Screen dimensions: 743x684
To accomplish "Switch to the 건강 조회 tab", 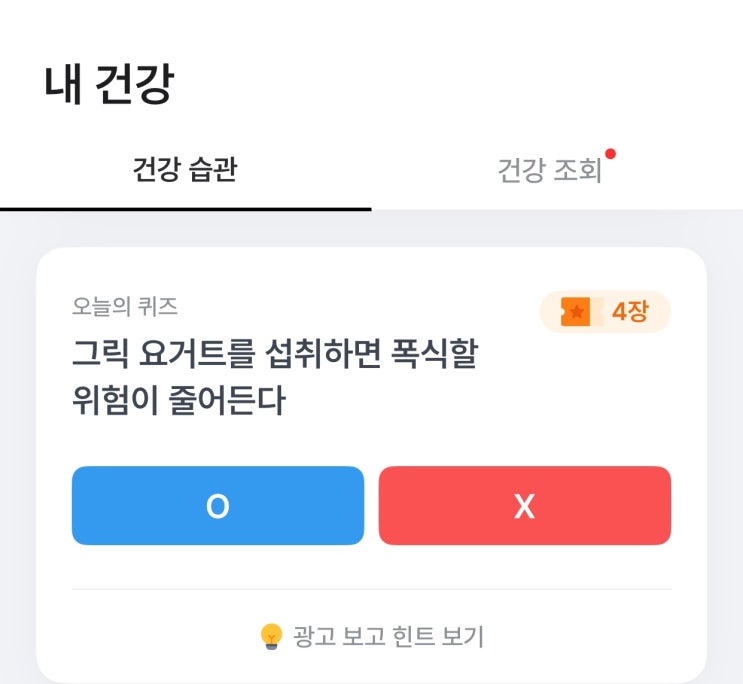I will [549, 172].
